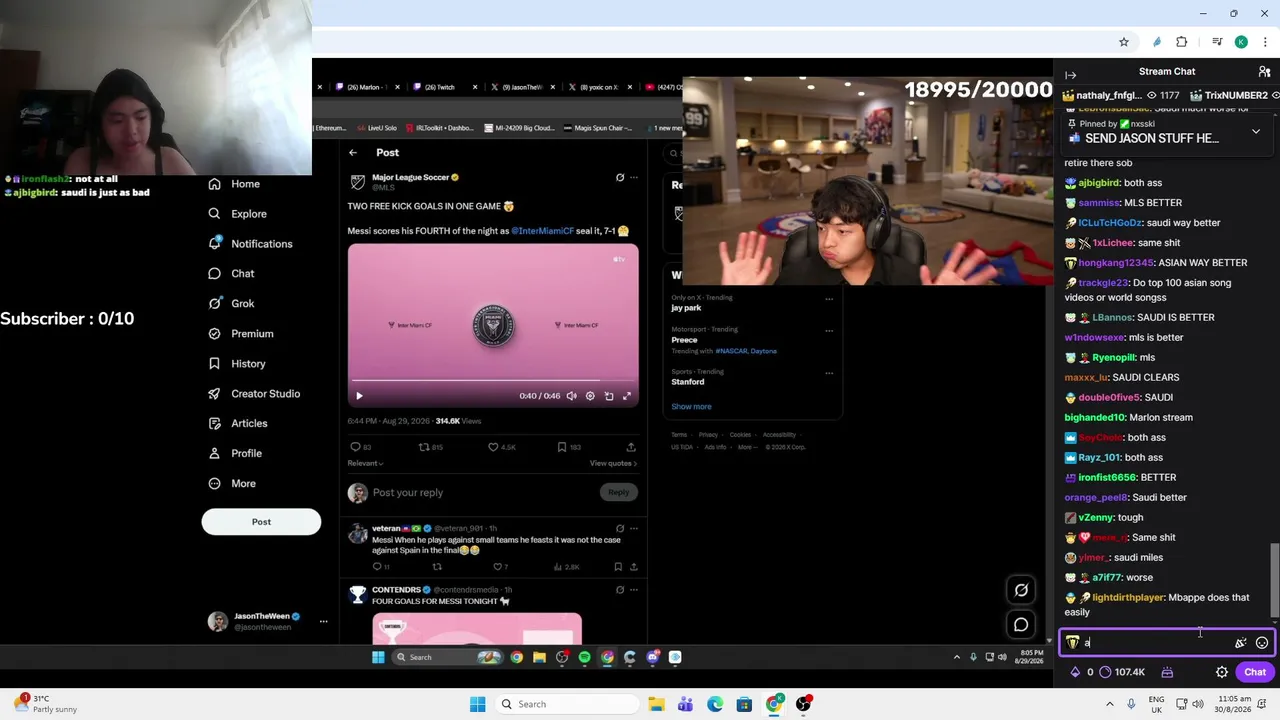The height and width of the screenshot is (720, 1280).
Task: Expand More options in X sidebar
Action: pyautogui.click(x=232, y=484)
